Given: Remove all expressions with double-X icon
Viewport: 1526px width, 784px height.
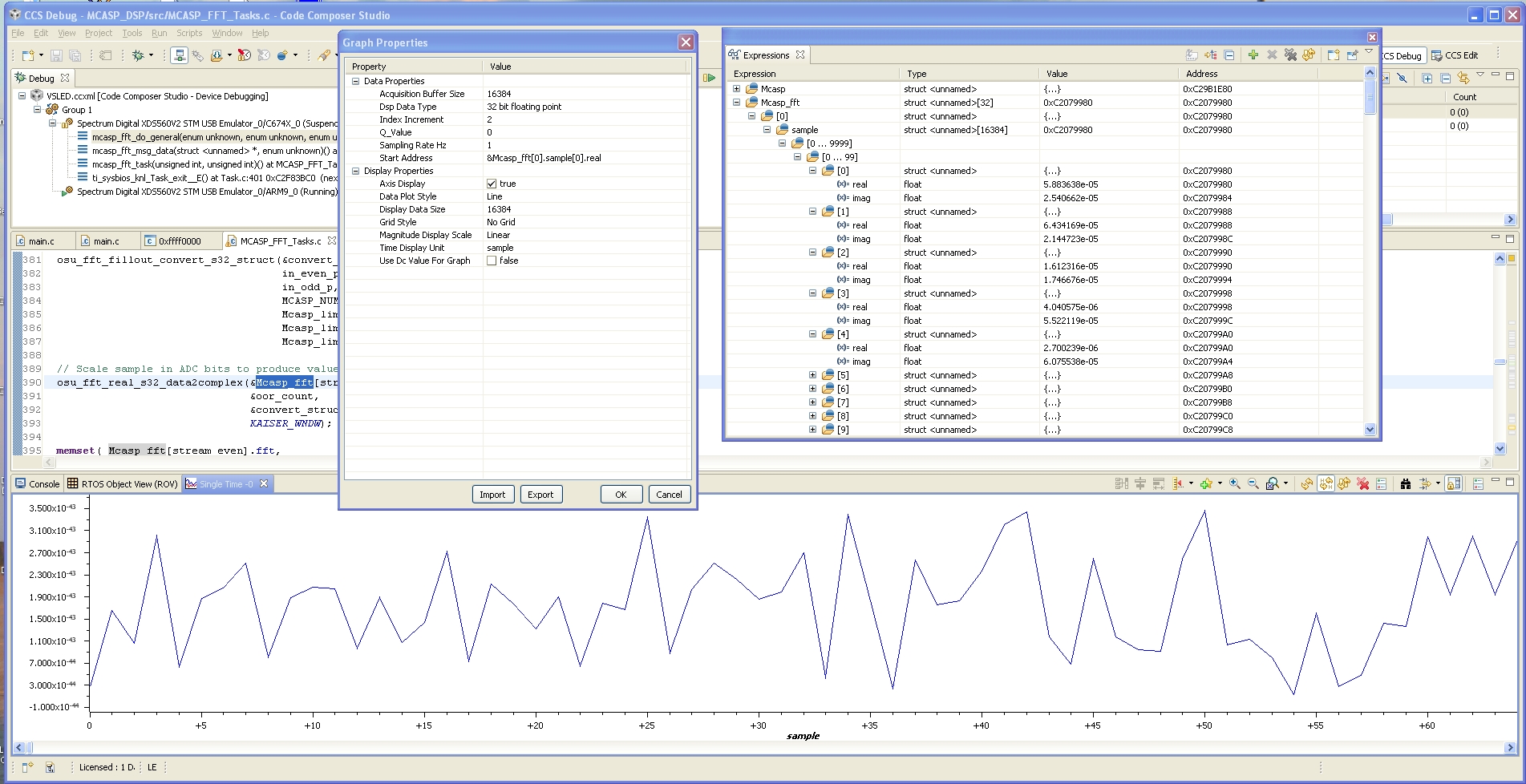Looking at the screenshot, I should click(x=1290, y=55).
